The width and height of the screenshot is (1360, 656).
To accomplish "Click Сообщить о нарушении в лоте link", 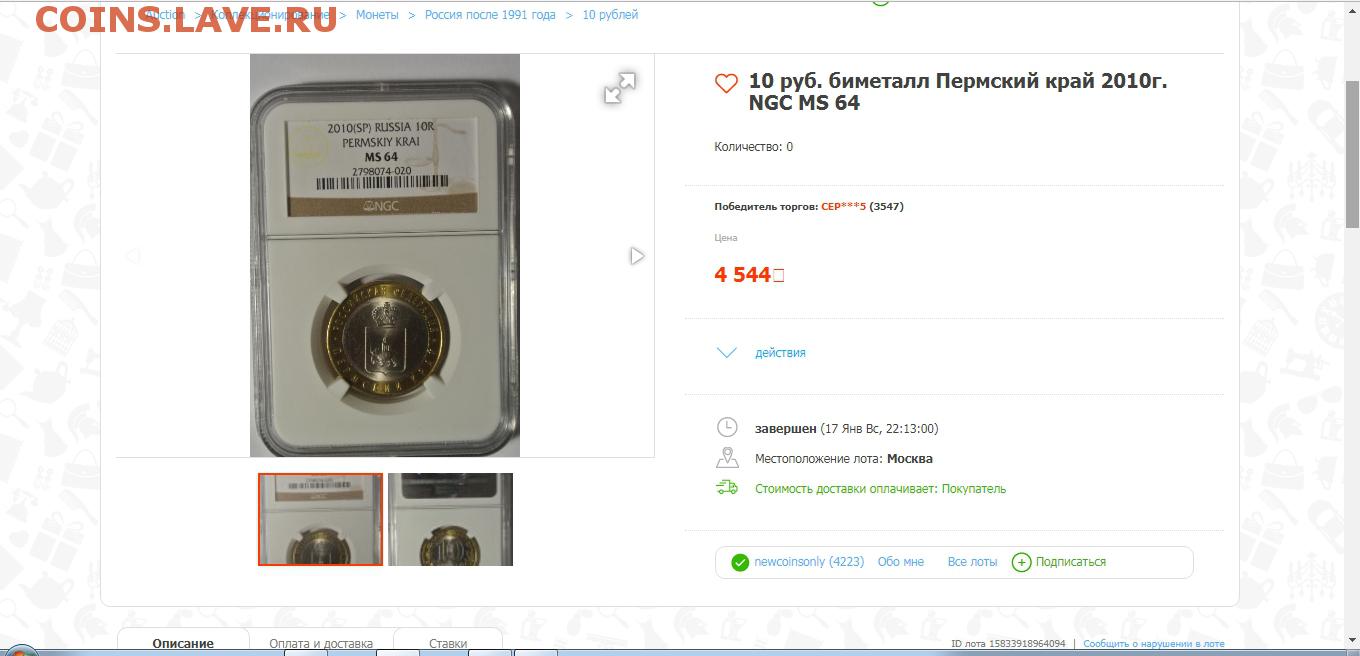I will 1153,644.
